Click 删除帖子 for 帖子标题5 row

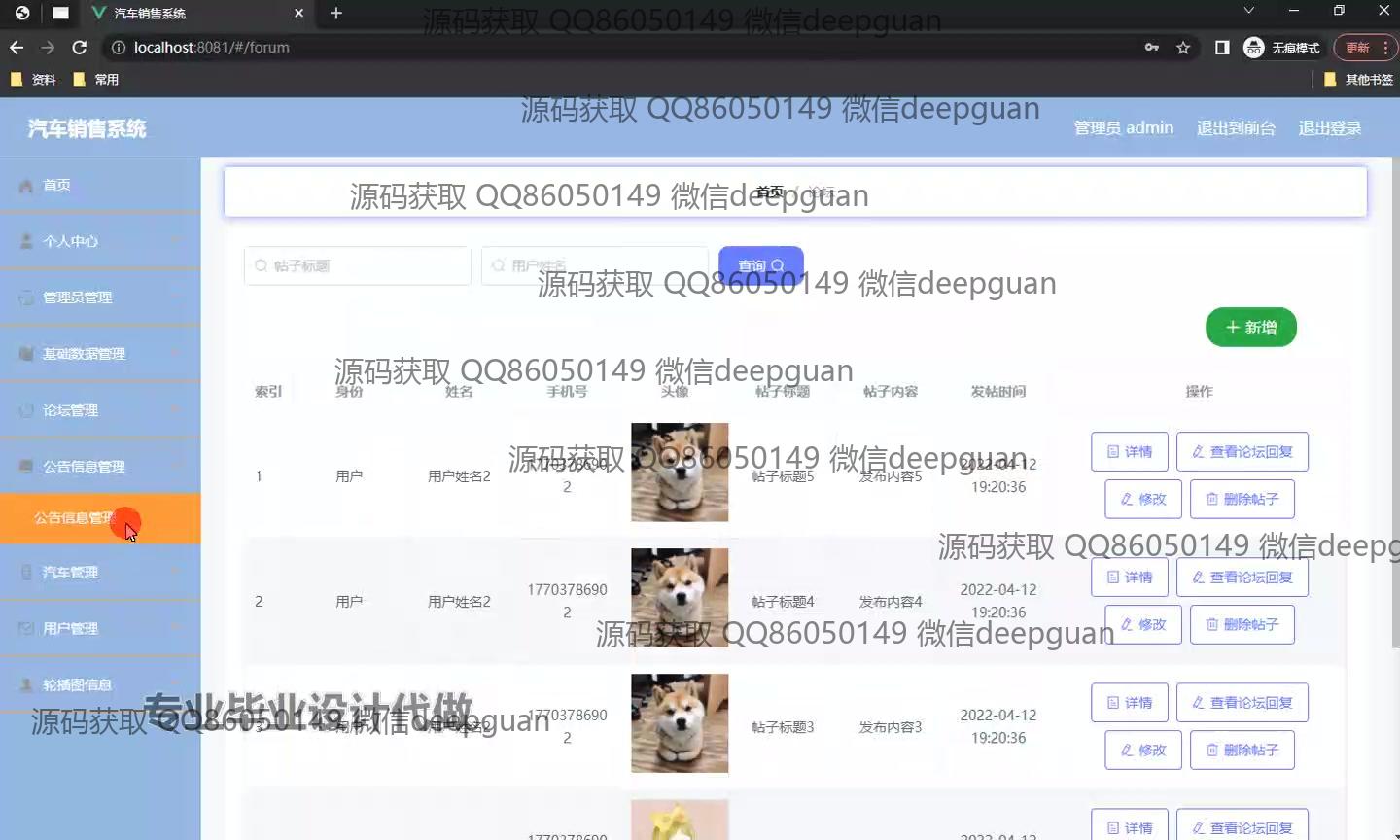pyautogui.click(x=1242, y=500)
